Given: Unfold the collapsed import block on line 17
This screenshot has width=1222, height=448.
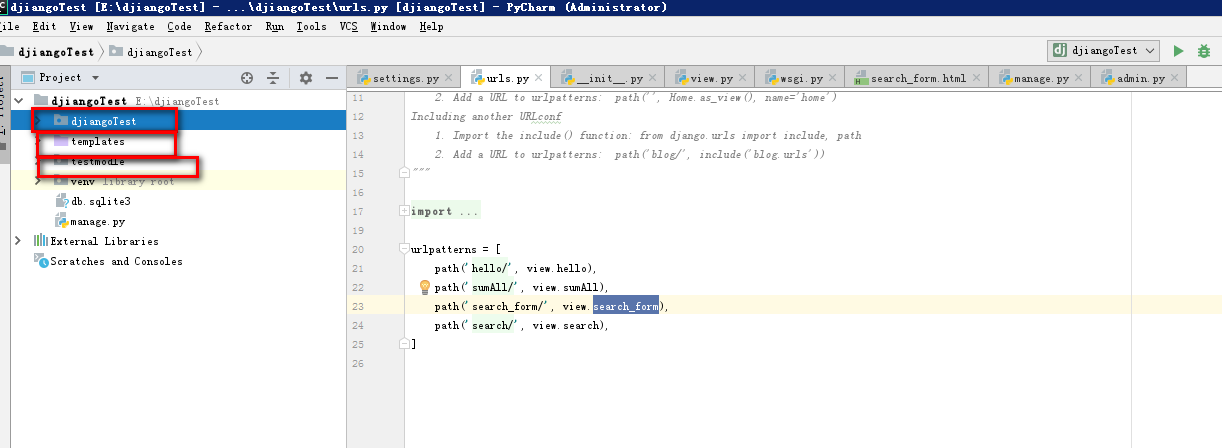Looking at the screenshot, I should pyautogui.click(x=404, y=211).
